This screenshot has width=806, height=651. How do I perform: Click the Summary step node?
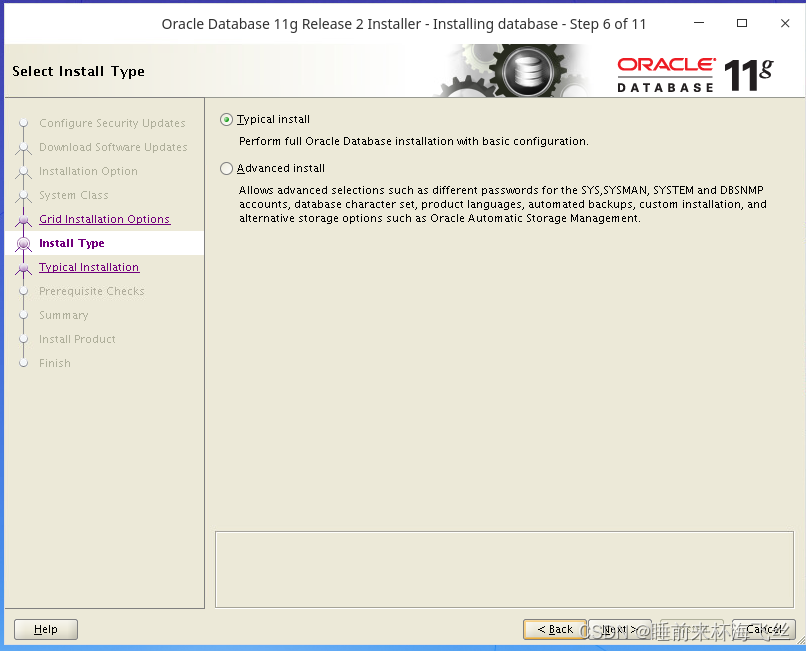point(63,315)
